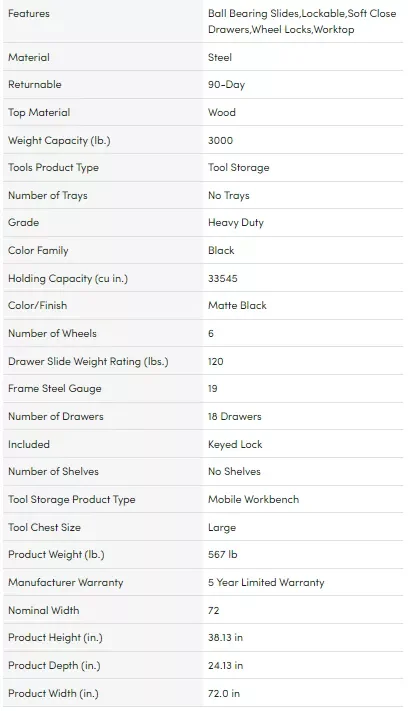408x711 pixels.
Task: Select the Steel material value
Action: [220, 58]
